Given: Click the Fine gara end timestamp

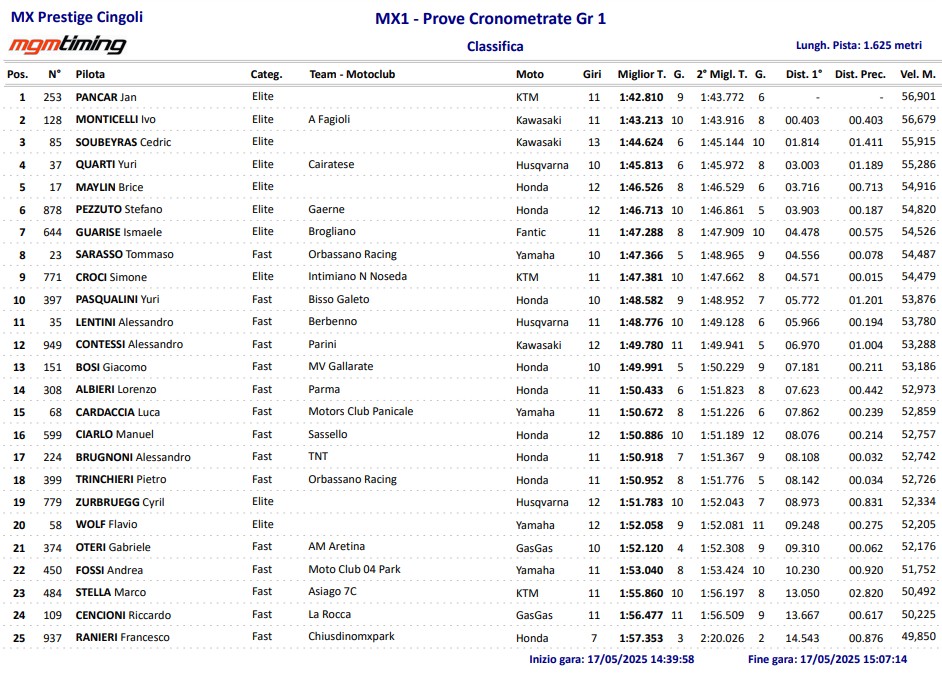Looking at the screenshot, I should (x=827, y=660).
